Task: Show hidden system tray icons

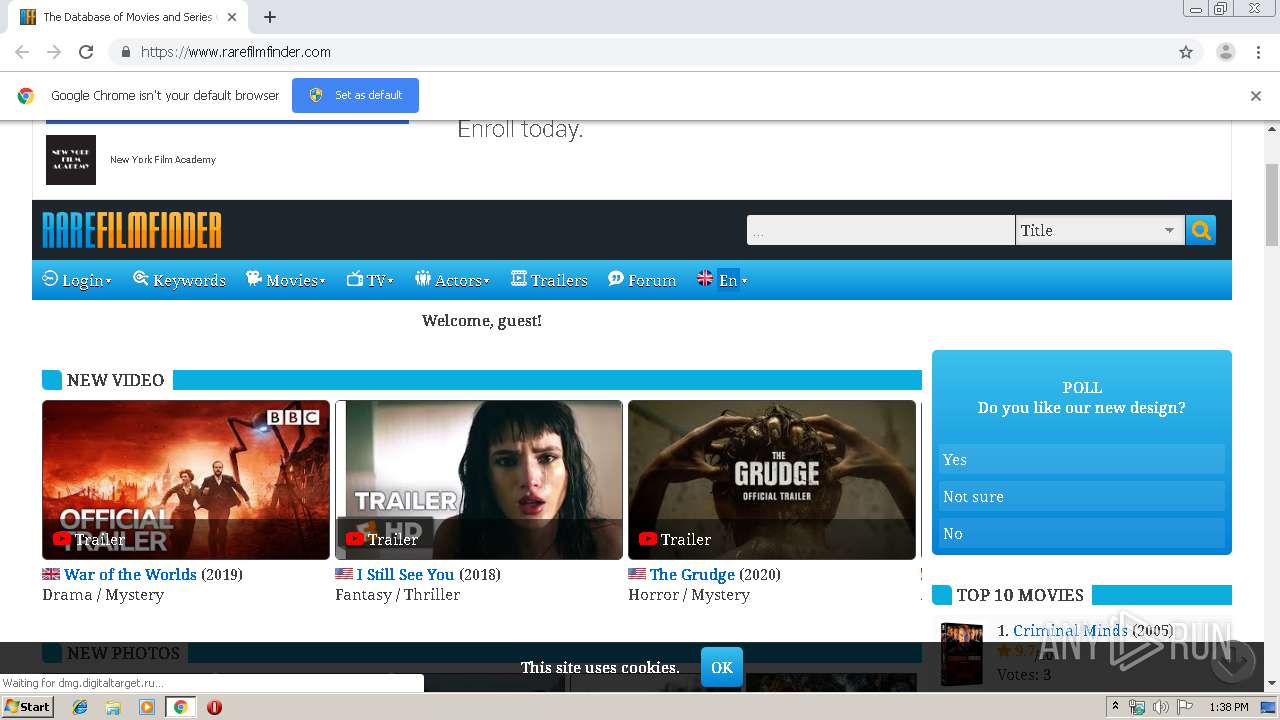Action: [x=1116, y=707]
